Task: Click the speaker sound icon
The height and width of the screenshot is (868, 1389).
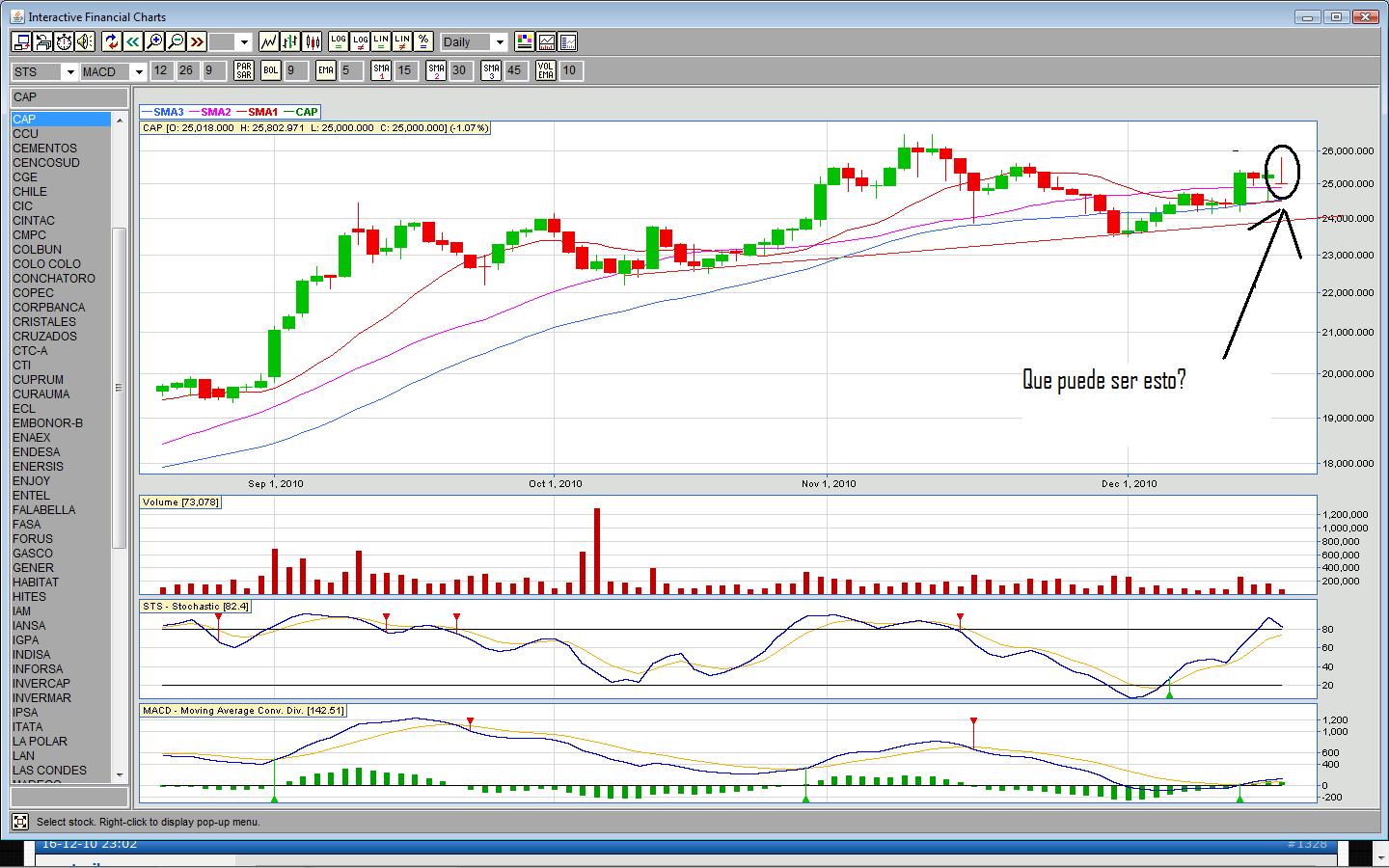Action: [x=85, y=41]
